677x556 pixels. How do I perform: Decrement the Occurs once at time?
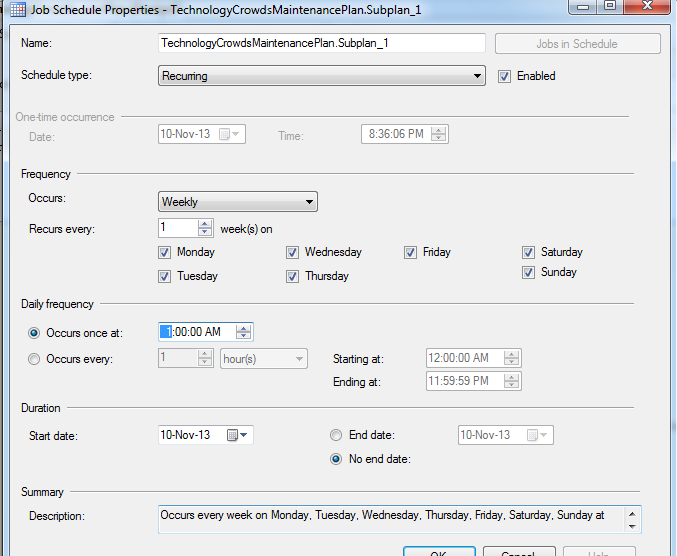coord(243,335)
